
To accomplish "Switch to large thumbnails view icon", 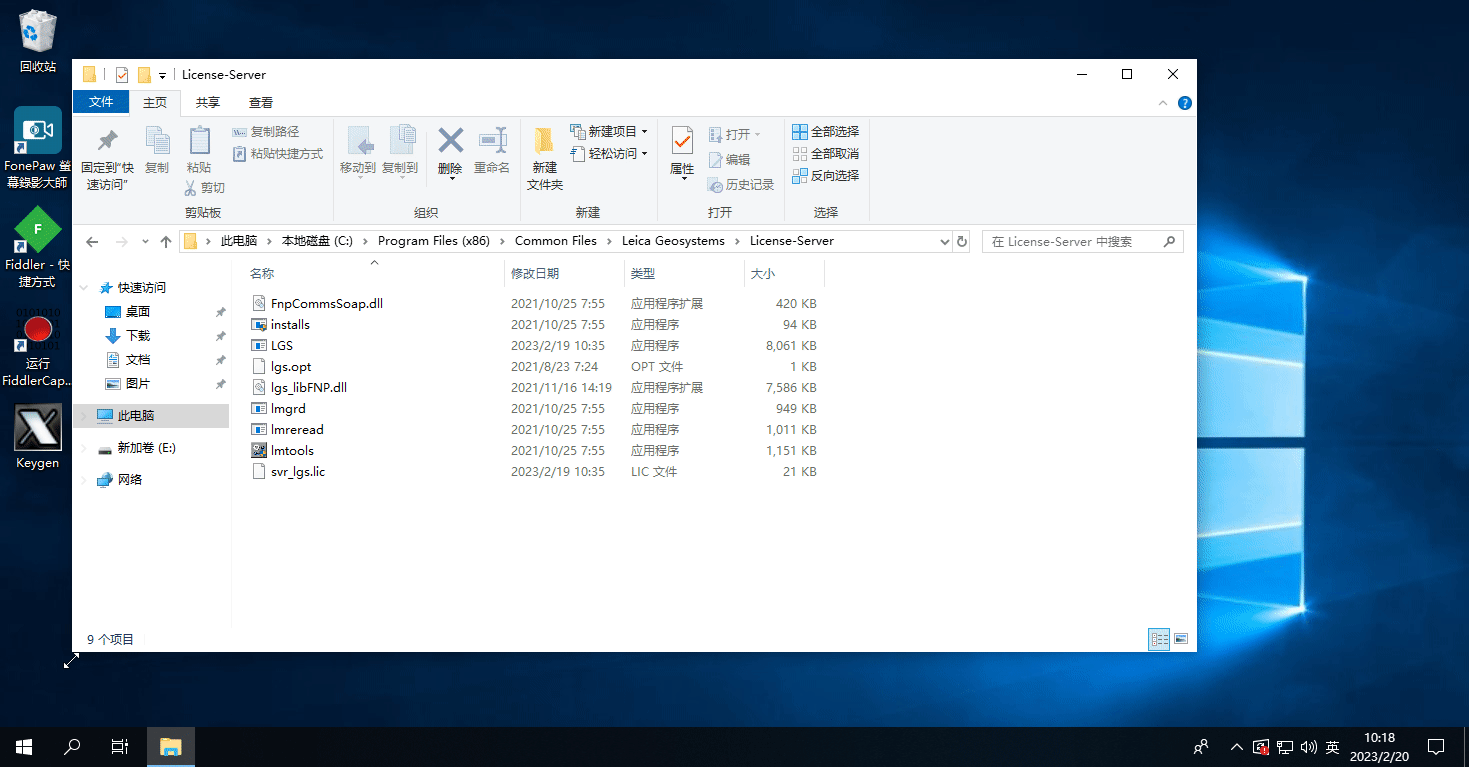I will point(1181,639).
